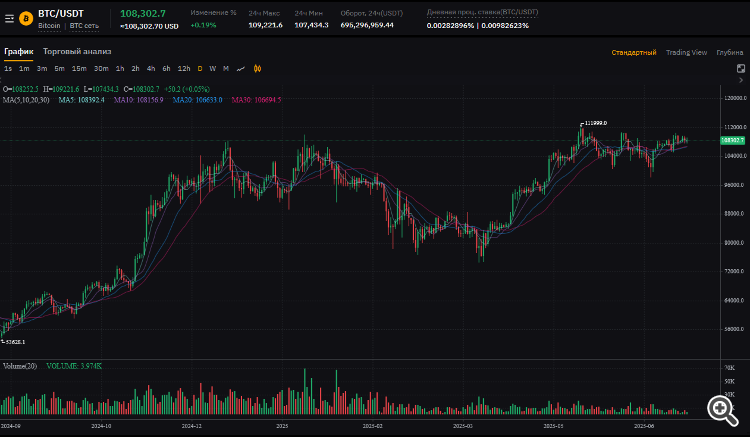
Task: Select the 4h timeframe
Action: (151, 69)
